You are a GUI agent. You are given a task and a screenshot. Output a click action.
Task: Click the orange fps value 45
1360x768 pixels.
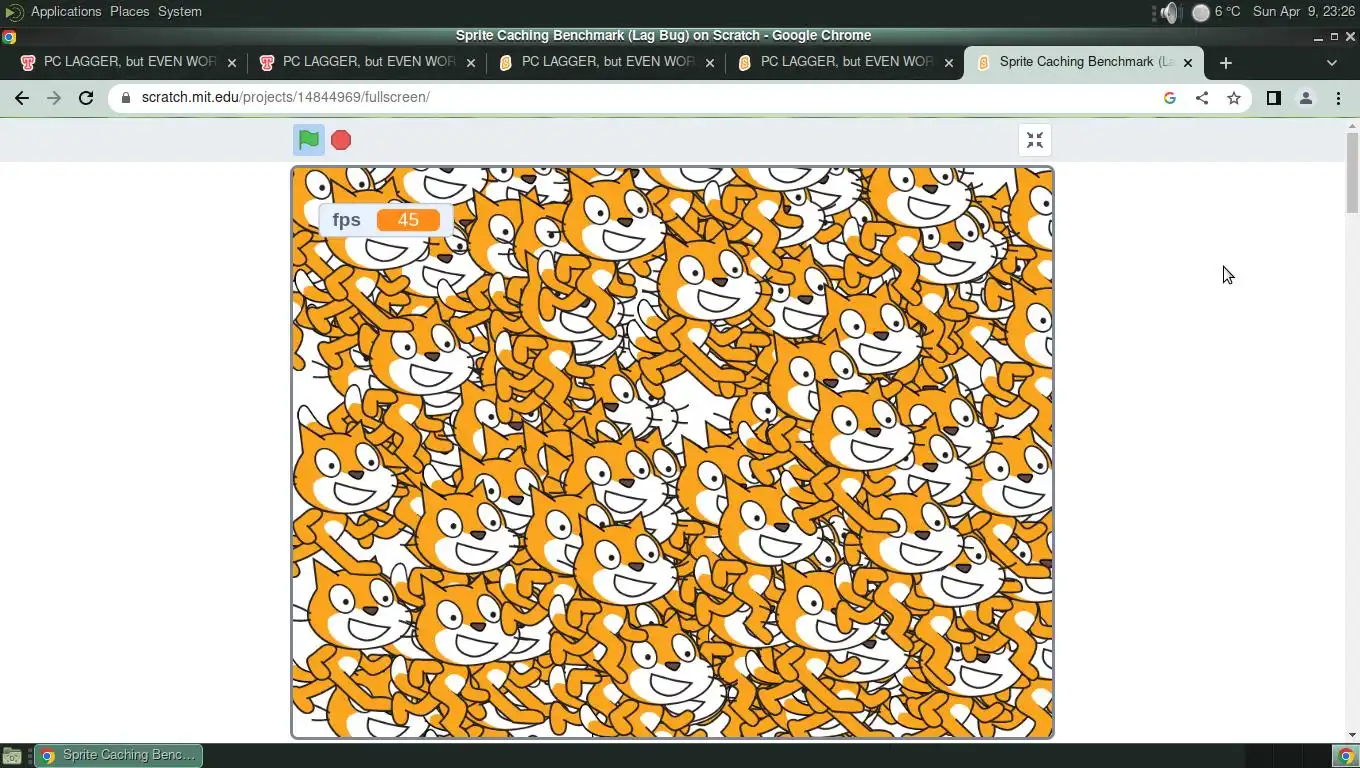click(x=408, y=220)
